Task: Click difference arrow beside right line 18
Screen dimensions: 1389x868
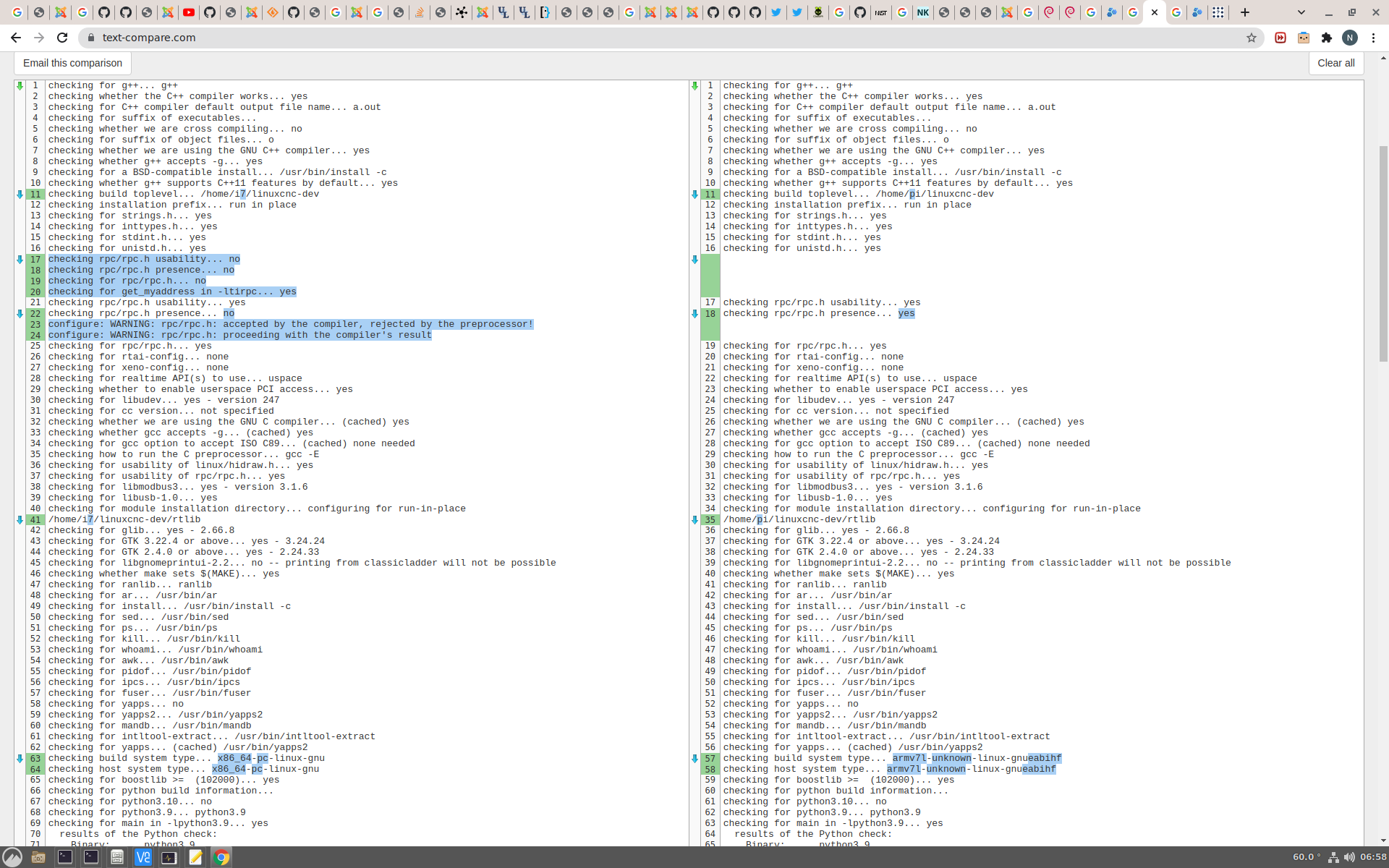Action: tap(694, 313)
